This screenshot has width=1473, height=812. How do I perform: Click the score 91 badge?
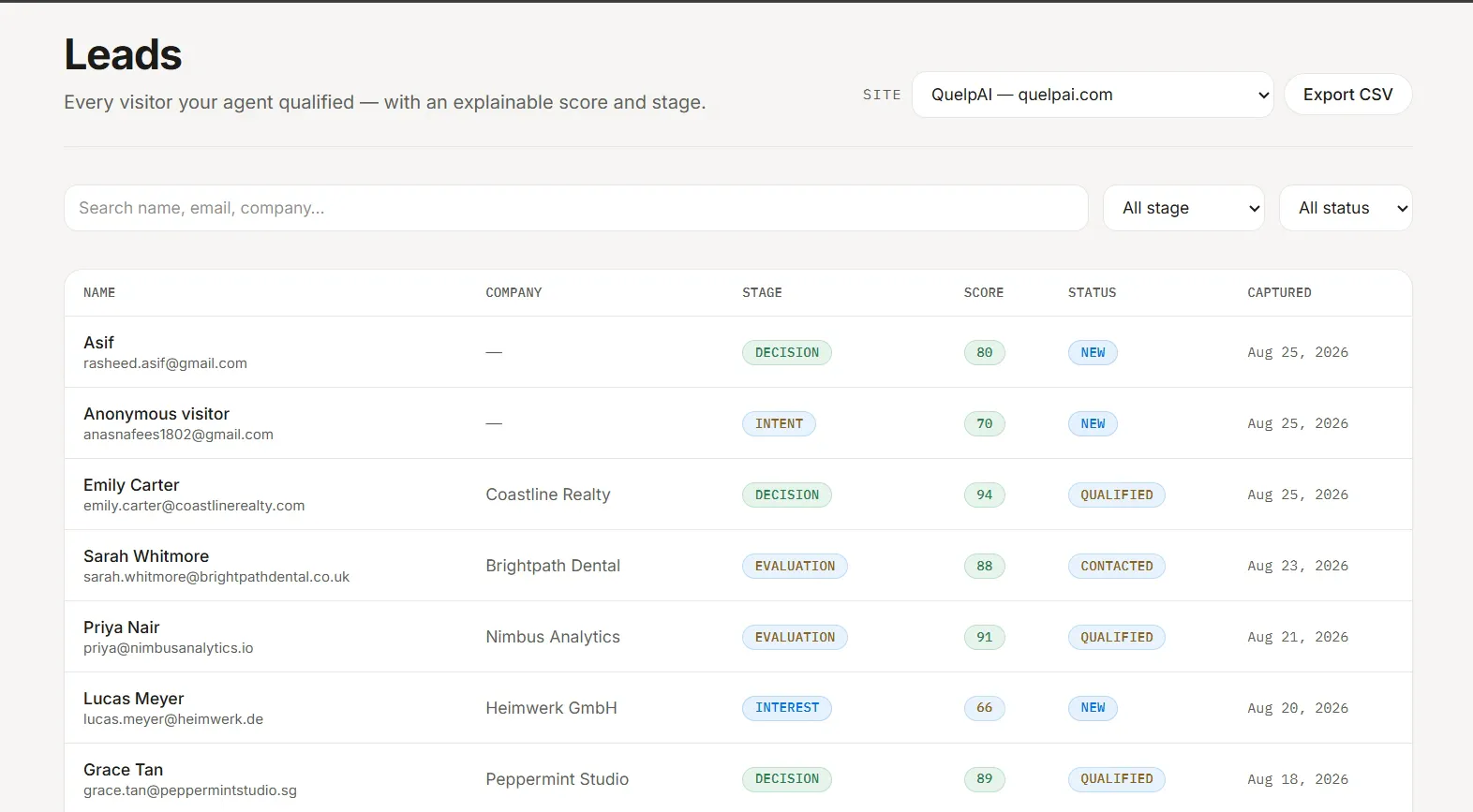click(x=985, y=637)
